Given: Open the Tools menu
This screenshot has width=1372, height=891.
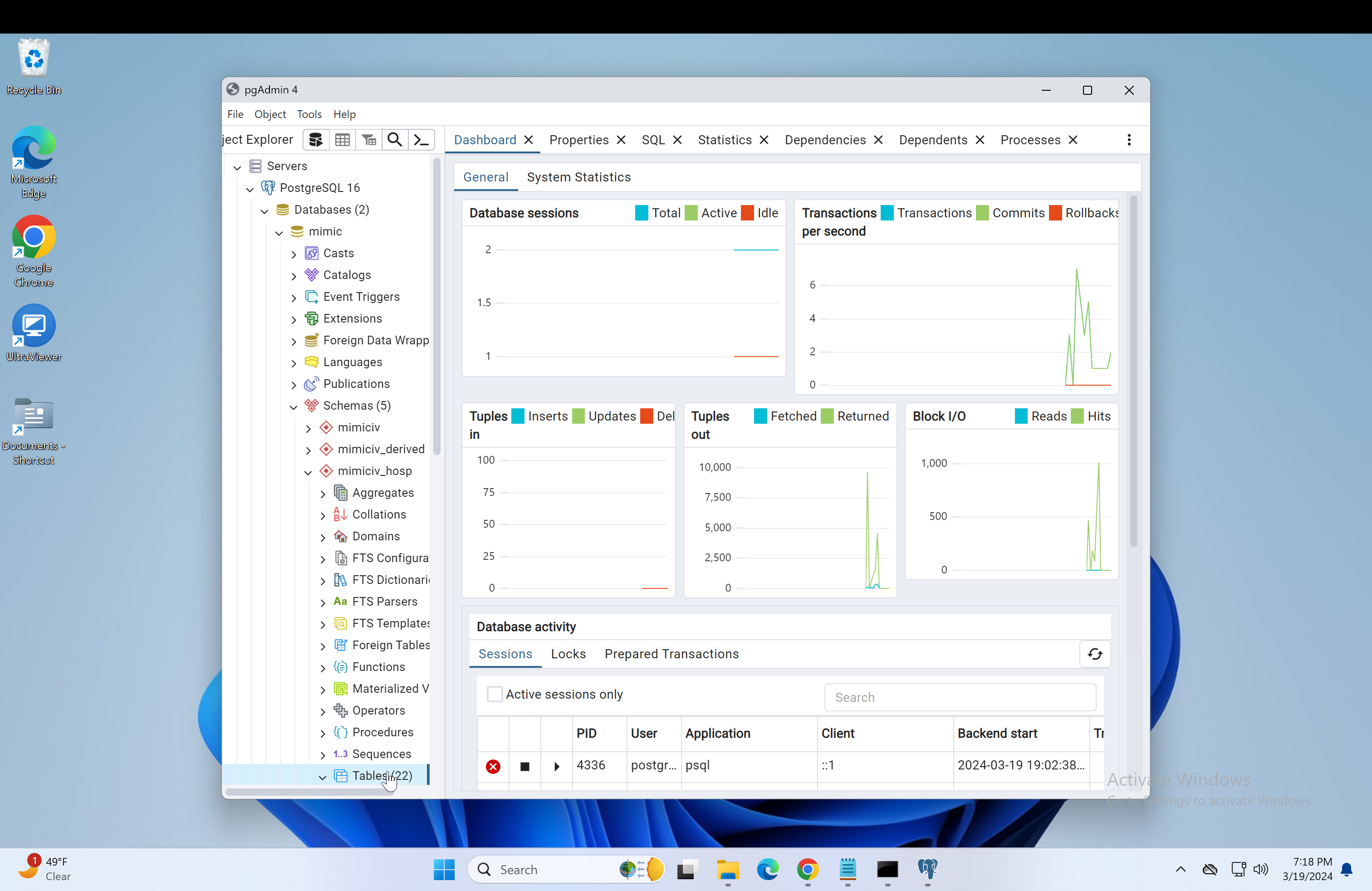Looking at the screenshot, I should click(309, 114).
